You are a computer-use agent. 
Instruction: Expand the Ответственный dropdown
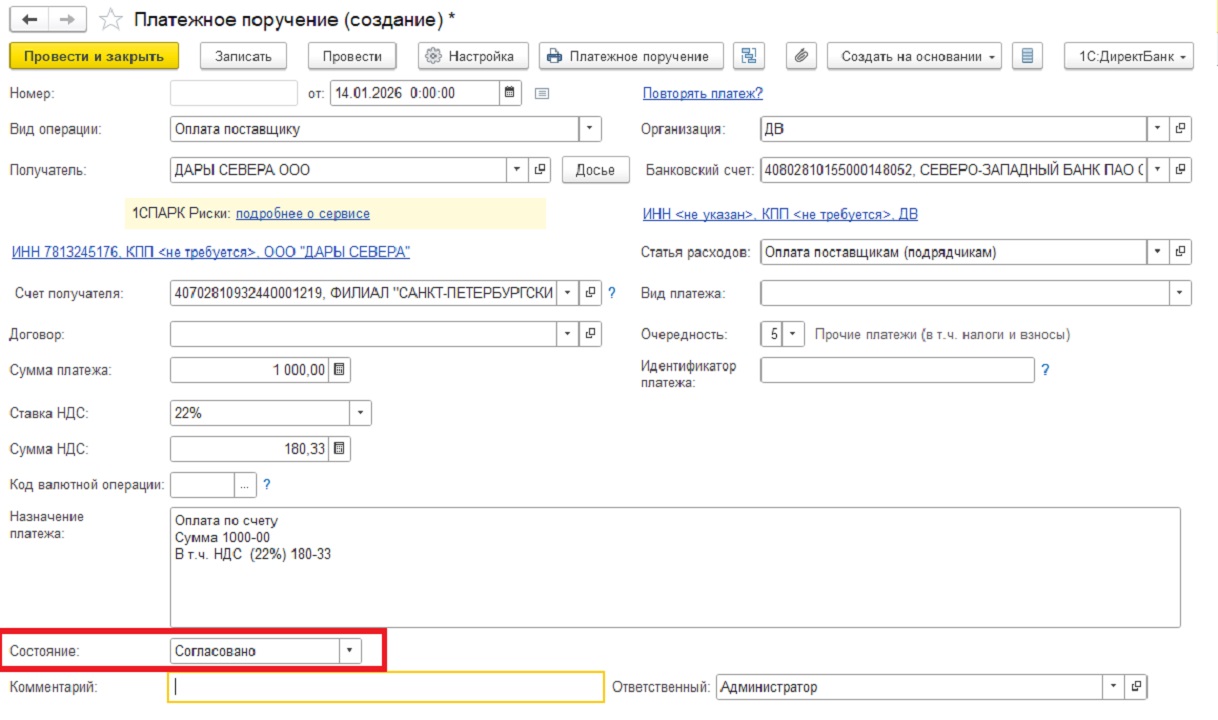point(1113,688)
